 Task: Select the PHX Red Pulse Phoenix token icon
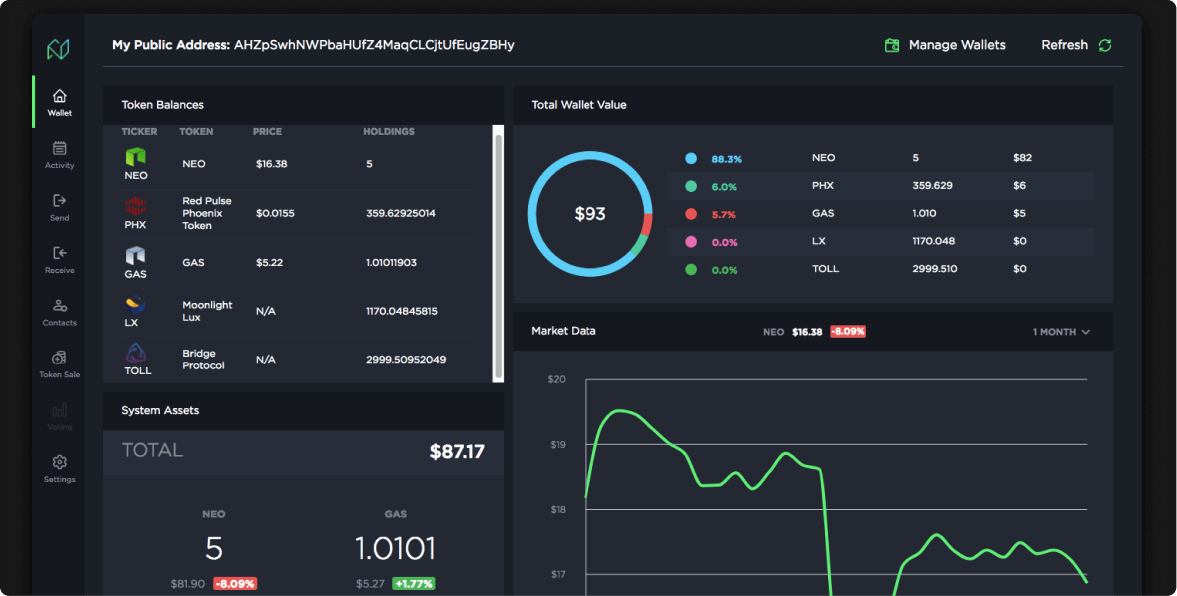tap(135, 207)
